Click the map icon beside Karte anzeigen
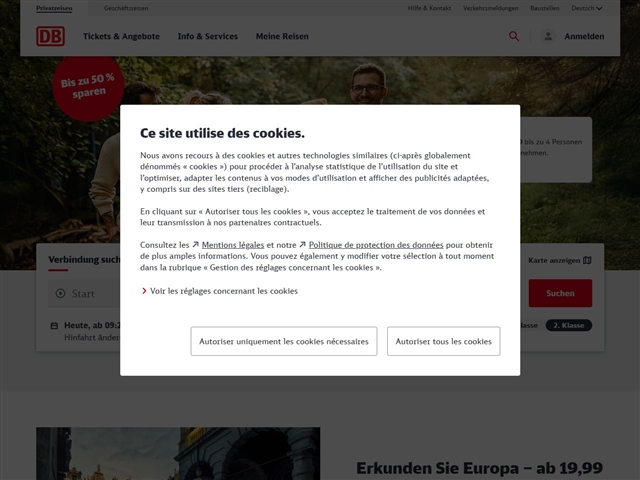640x480 pixels. 587,260
